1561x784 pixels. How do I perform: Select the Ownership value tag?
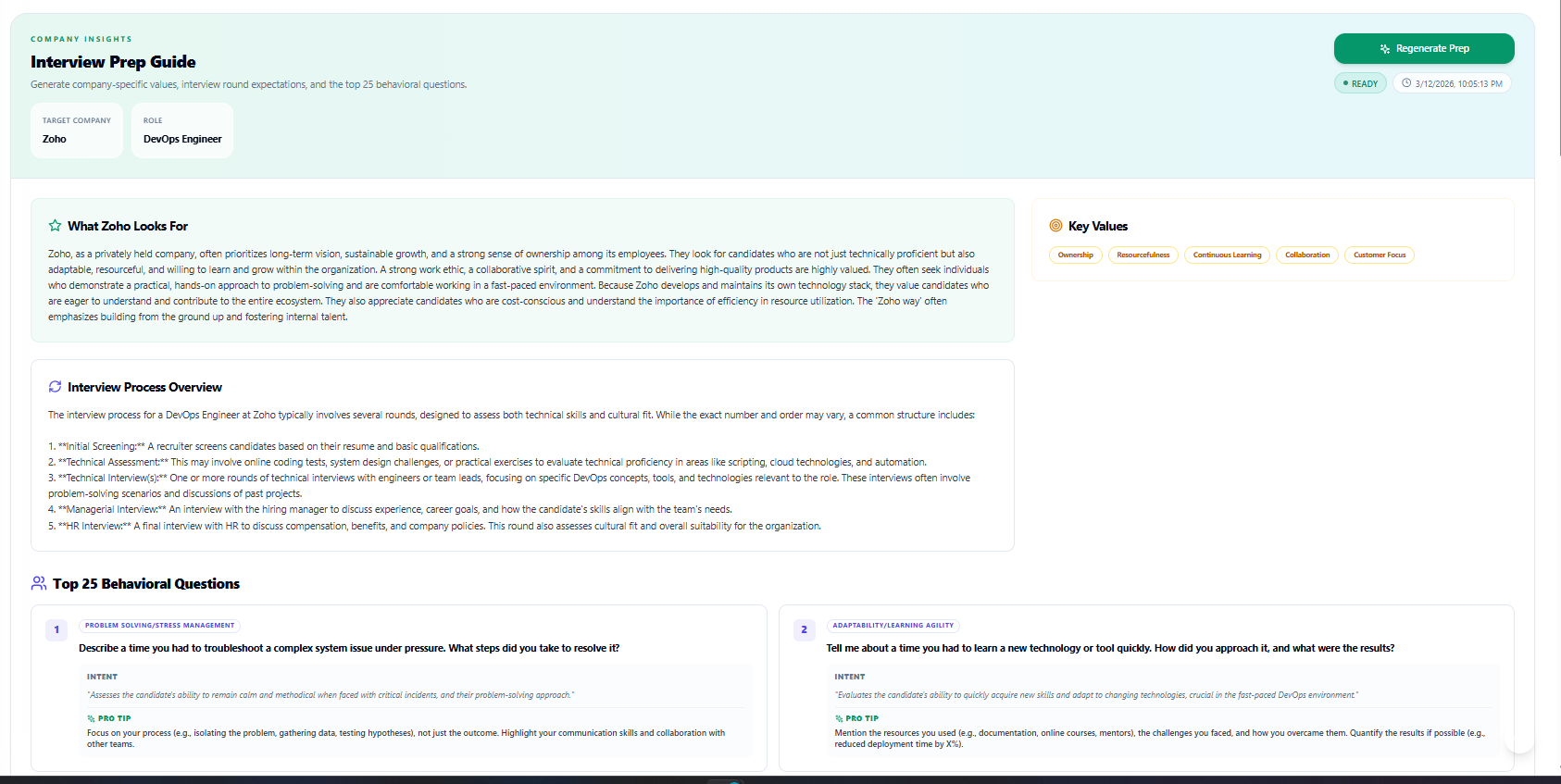coord(1076,255)
